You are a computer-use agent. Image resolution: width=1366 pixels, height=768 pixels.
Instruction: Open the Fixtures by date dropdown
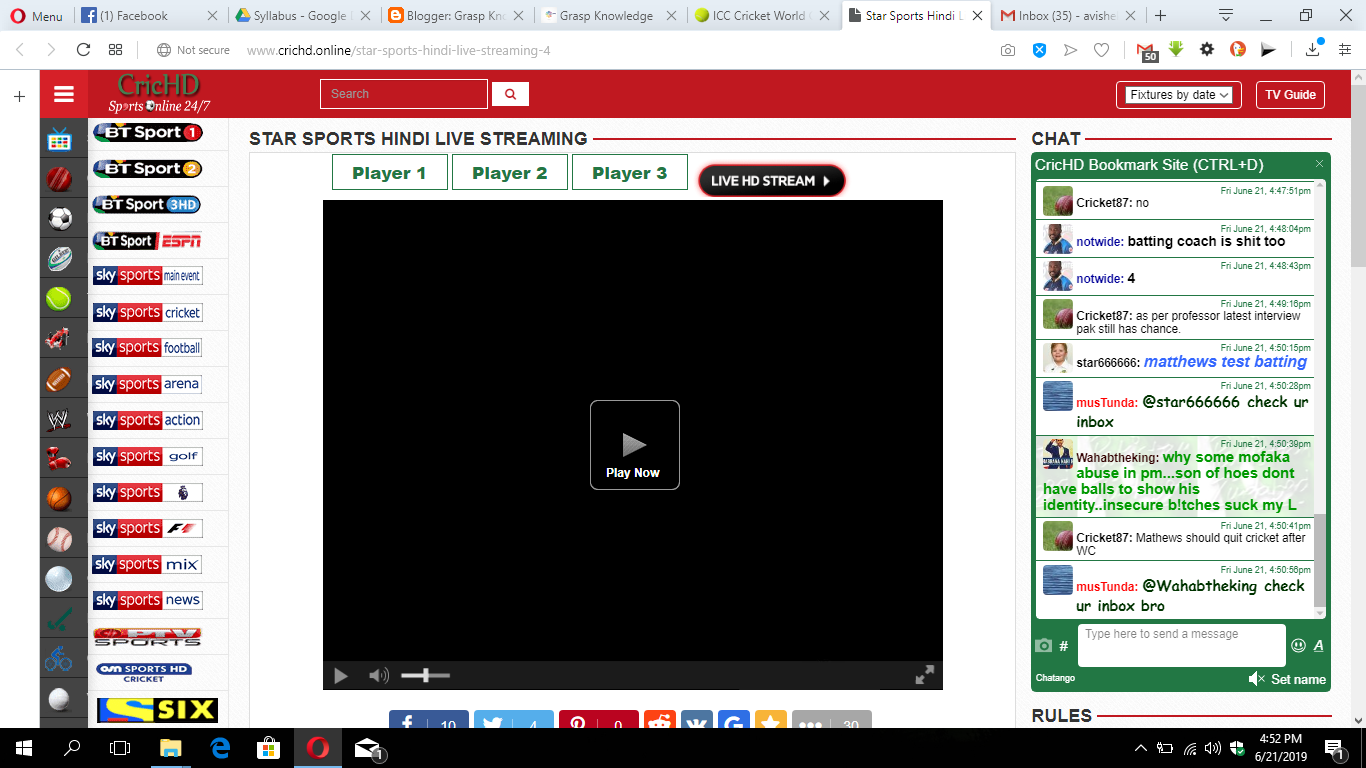click(x=1178, y=94)
